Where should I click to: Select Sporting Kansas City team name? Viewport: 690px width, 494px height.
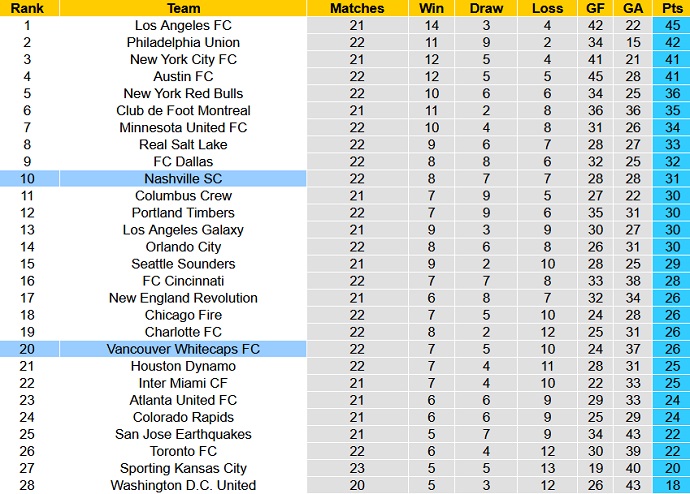coord(183,468)
